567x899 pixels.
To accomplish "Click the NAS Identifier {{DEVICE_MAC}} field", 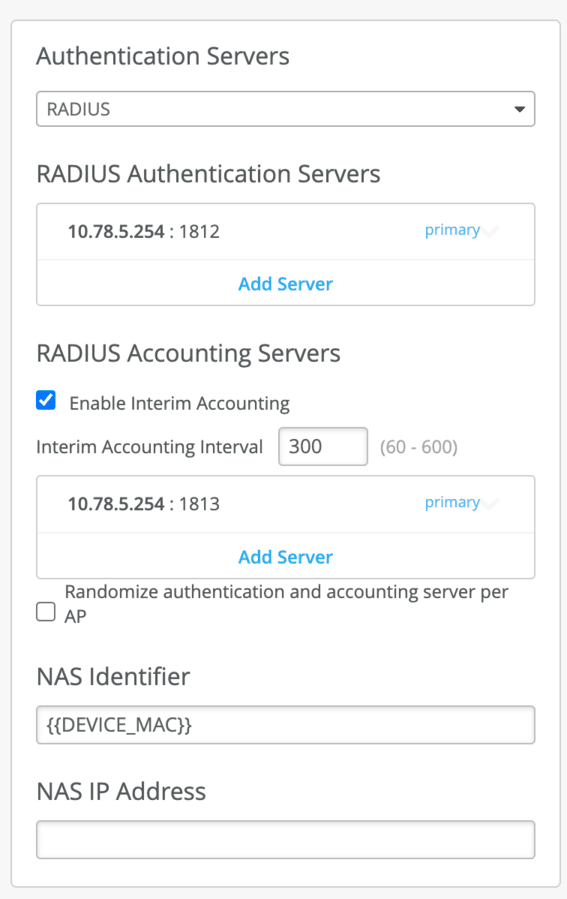I will click(286, 725).
